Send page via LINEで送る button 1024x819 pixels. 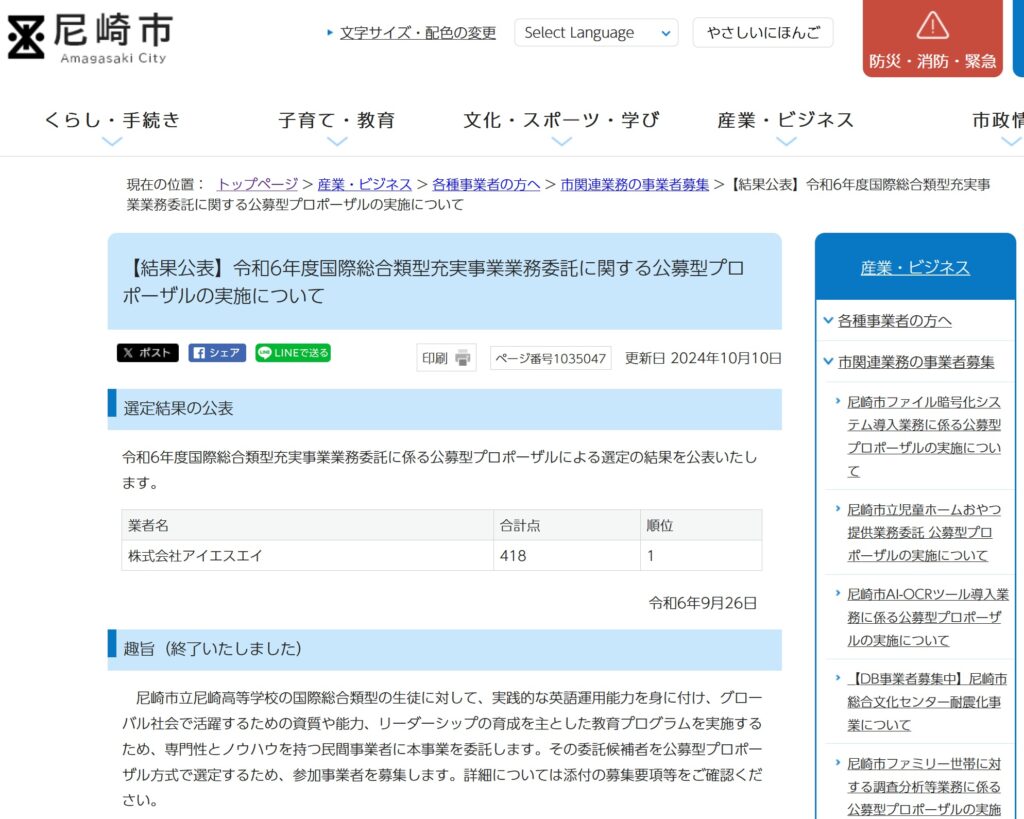coord(292,353)
